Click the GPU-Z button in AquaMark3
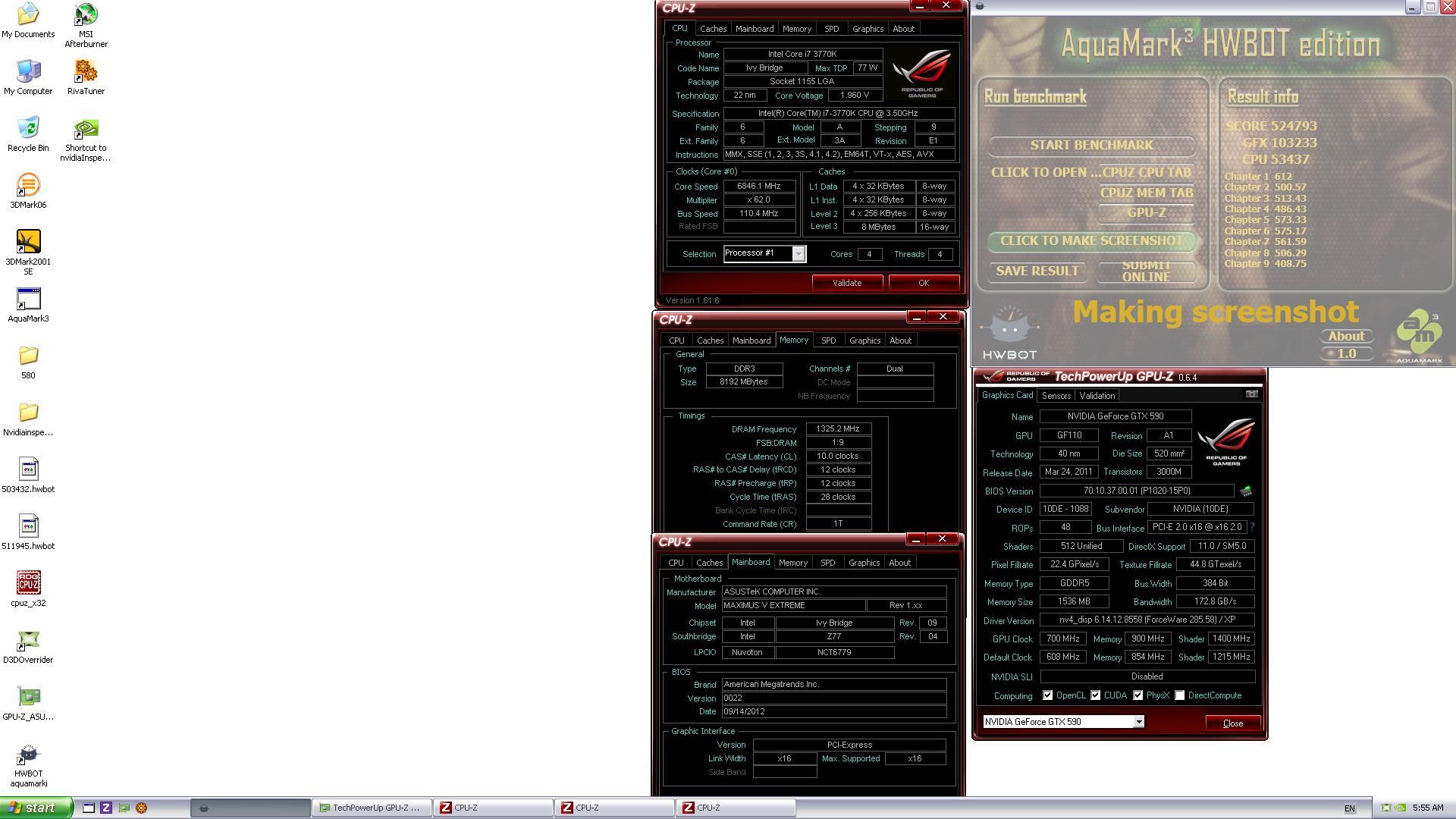This screenshot has width=1456, height=819. pyautogui.click(x=1147, y=213)
